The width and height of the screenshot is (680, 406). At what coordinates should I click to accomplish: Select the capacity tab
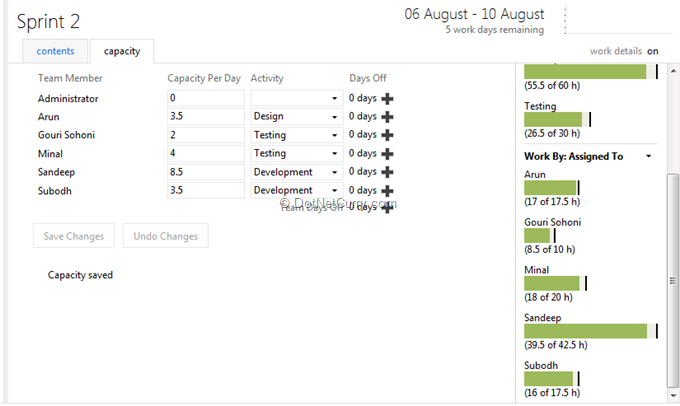(x=122, y=51)
